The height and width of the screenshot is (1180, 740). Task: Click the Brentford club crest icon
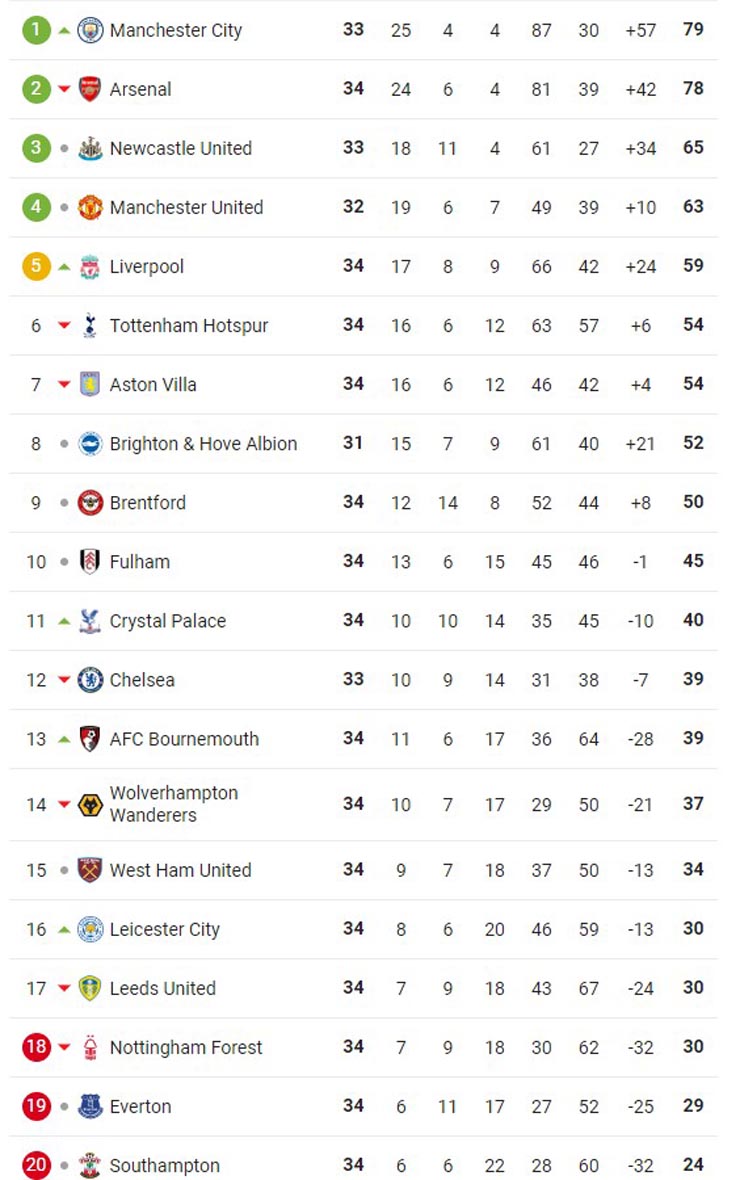point(90,502)
